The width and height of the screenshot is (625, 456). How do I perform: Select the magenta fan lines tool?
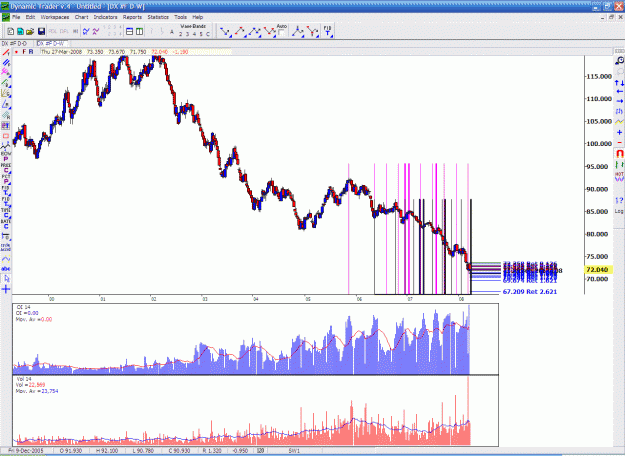pos(6,72)
